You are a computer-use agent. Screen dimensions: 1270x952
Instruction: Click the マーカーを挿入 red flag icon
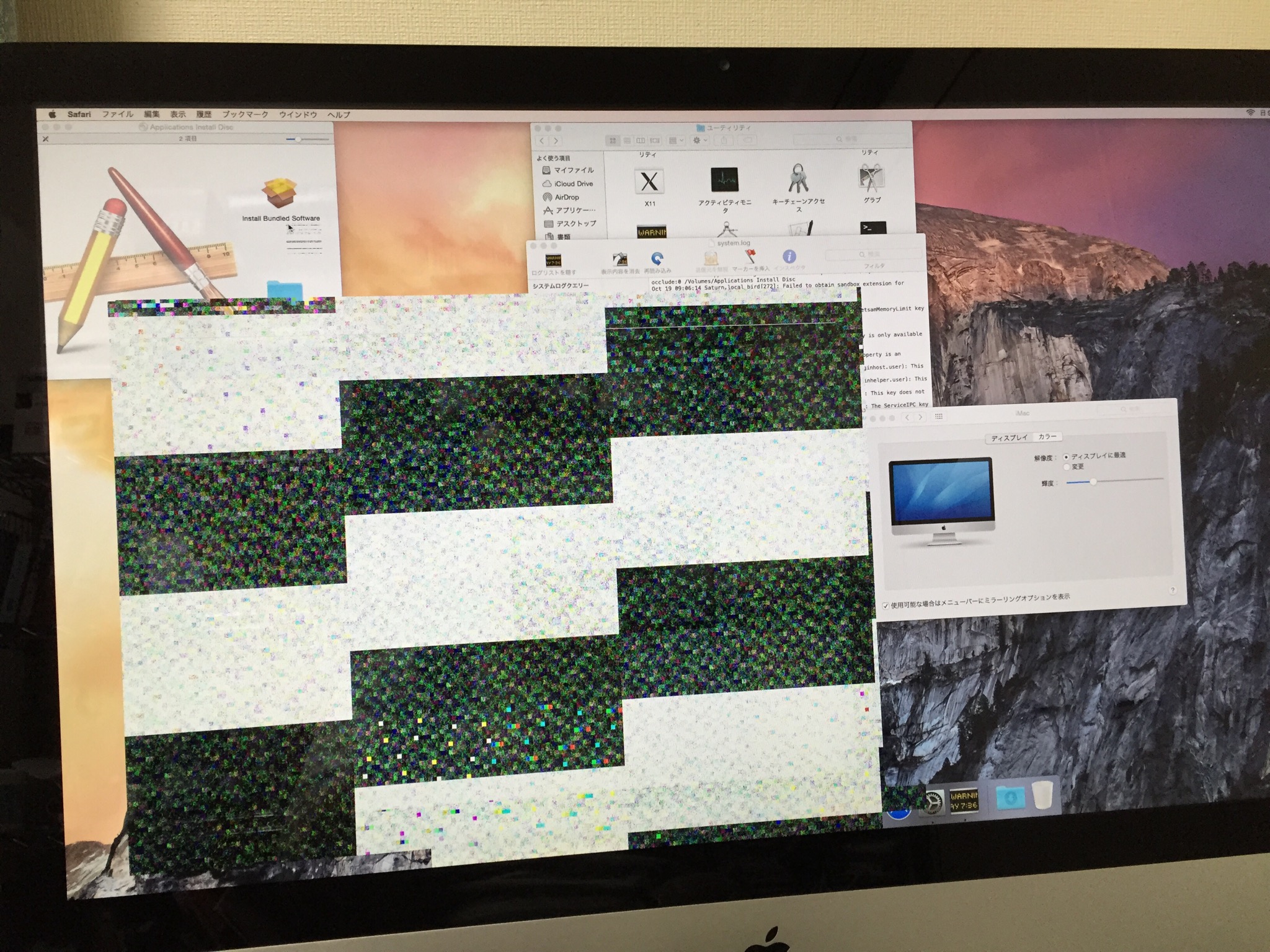[x=750, y=257]
